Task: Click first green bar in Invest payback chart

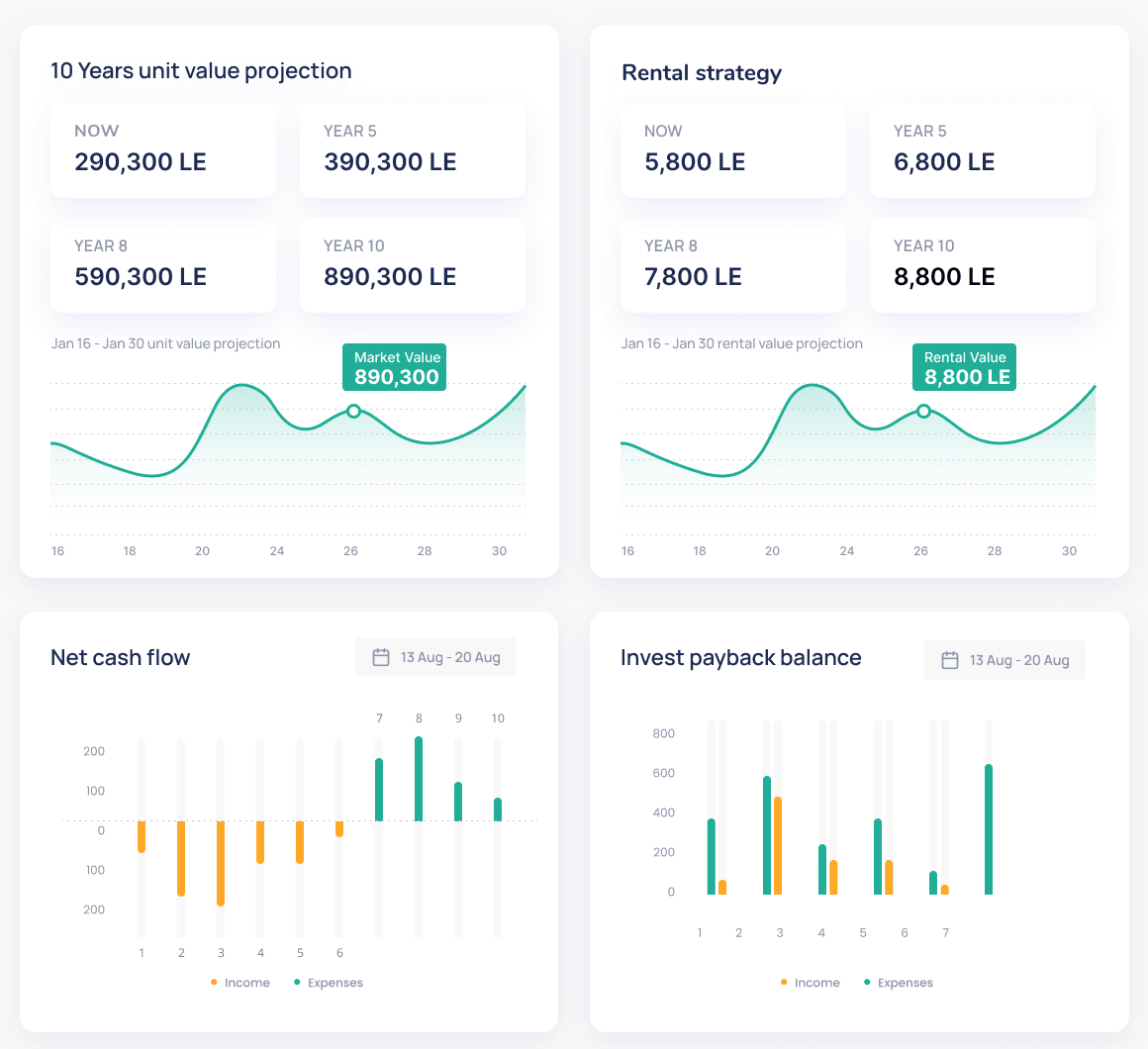Action: click(711, 856)
